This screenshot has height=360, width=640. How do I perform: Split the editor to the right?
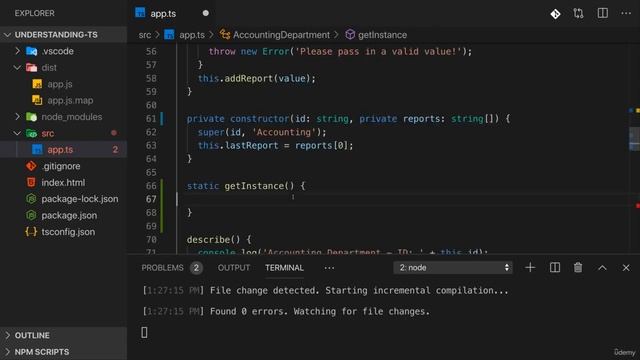tap(602, 13)
